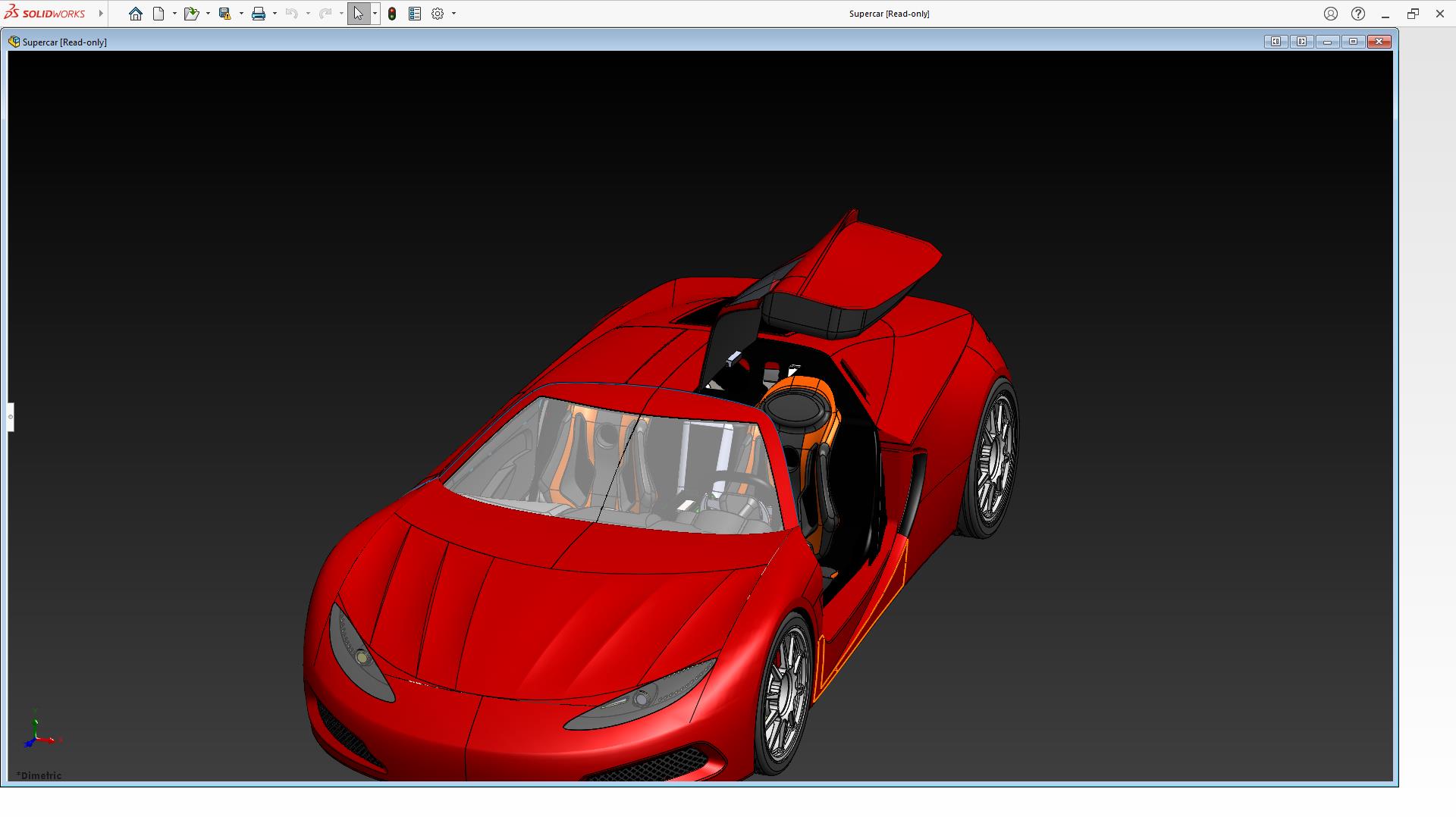Expand the Select tool dropdown arrow
Image resolution: width=1456 pixels, height=817 pixels.
(375, 14)
